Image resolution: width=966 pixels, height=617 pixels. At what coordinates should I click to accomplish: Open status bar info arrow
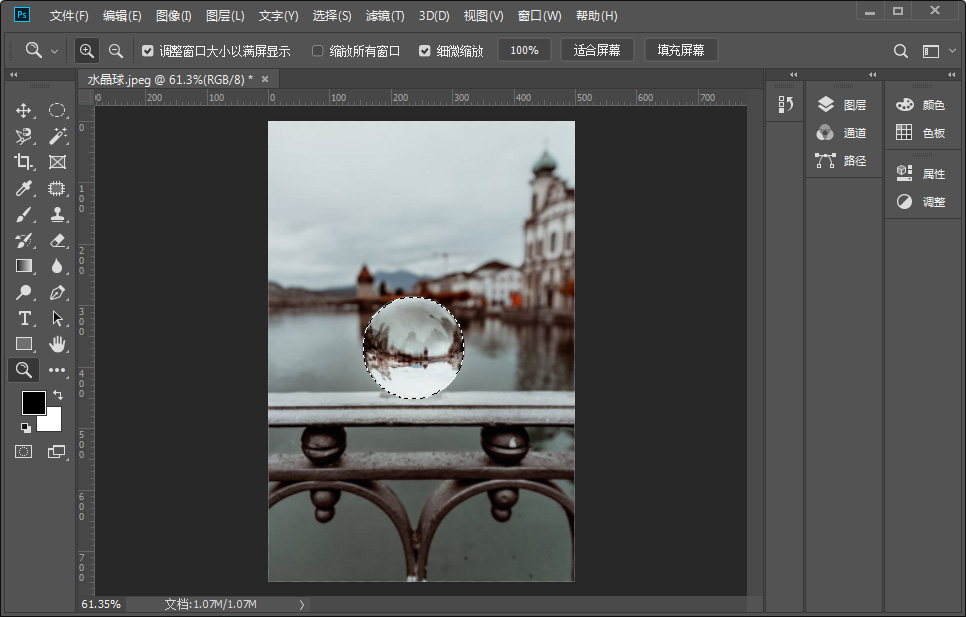301,604
